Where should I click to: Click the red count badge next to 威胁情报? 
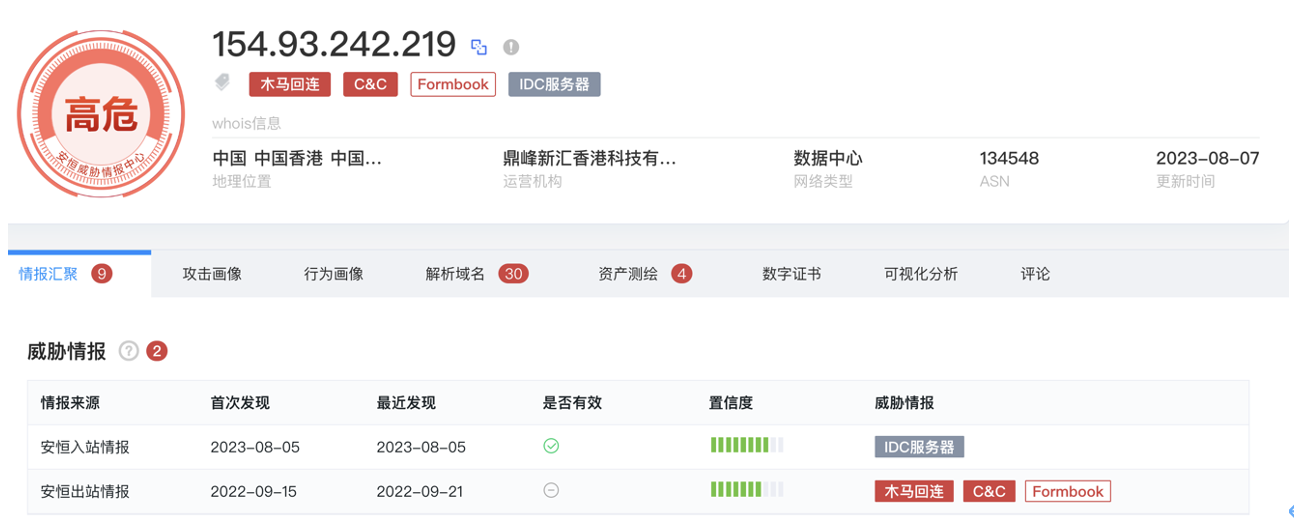point(157,351)
